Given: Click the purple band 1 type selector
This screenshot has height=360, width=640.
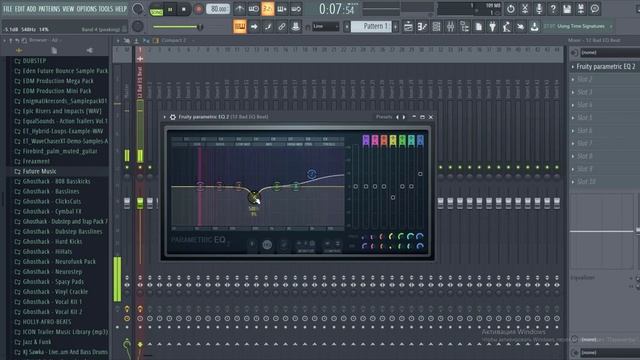Looking at the screenshot, I should click(366, 140).
